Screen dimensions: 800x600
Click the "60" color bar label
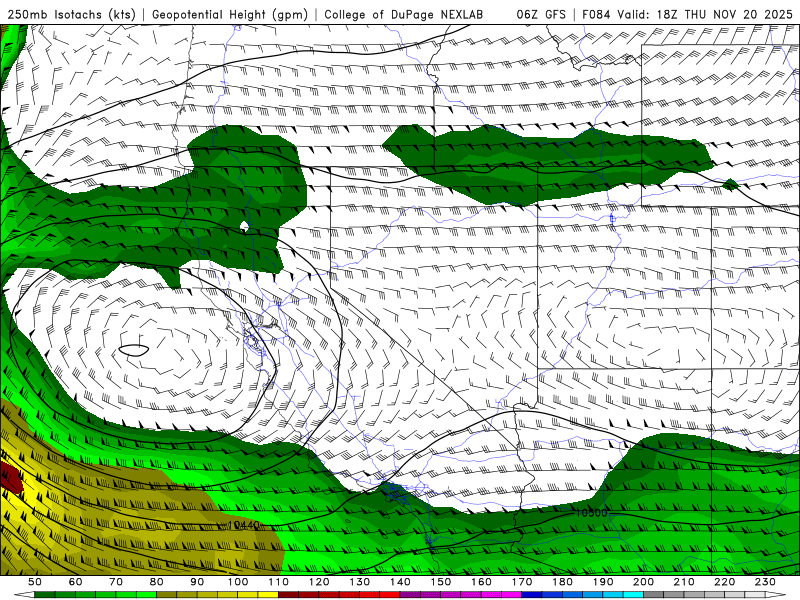point(76,582)
